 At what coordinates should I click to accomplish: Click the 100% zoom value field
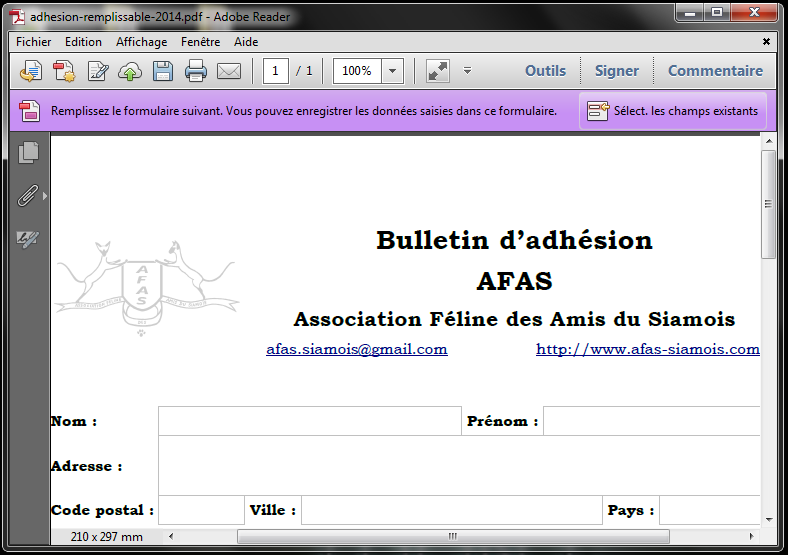pos(357,71)
